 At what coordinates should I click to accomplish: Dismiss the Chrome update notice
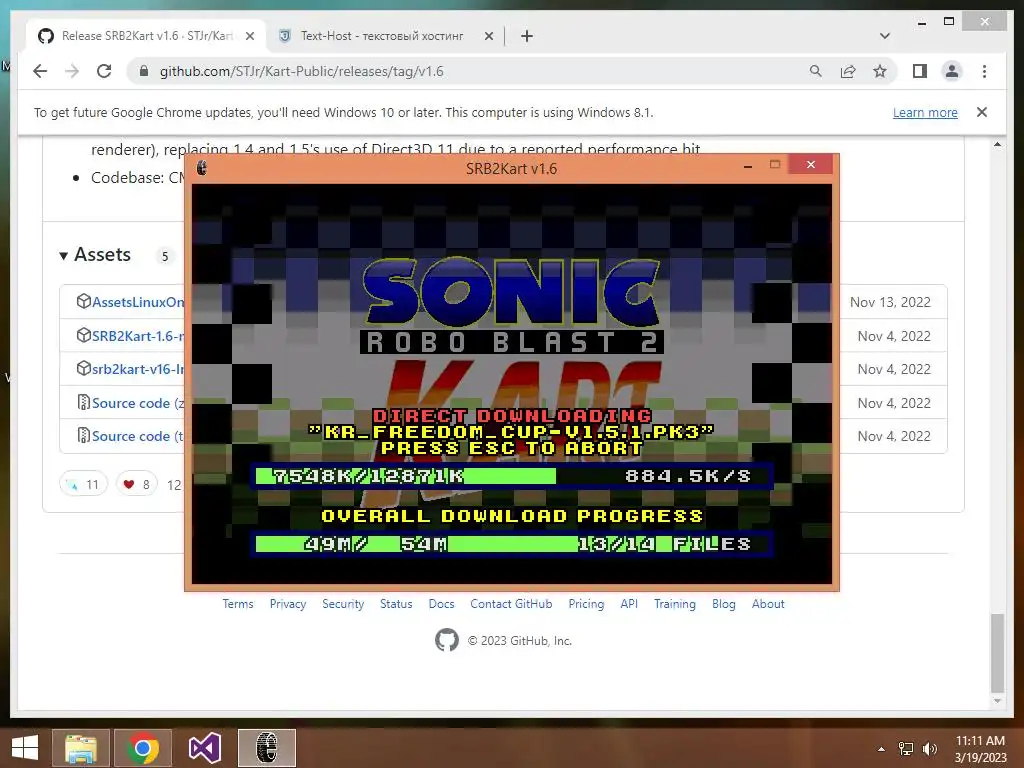click(x=982, y=112)
